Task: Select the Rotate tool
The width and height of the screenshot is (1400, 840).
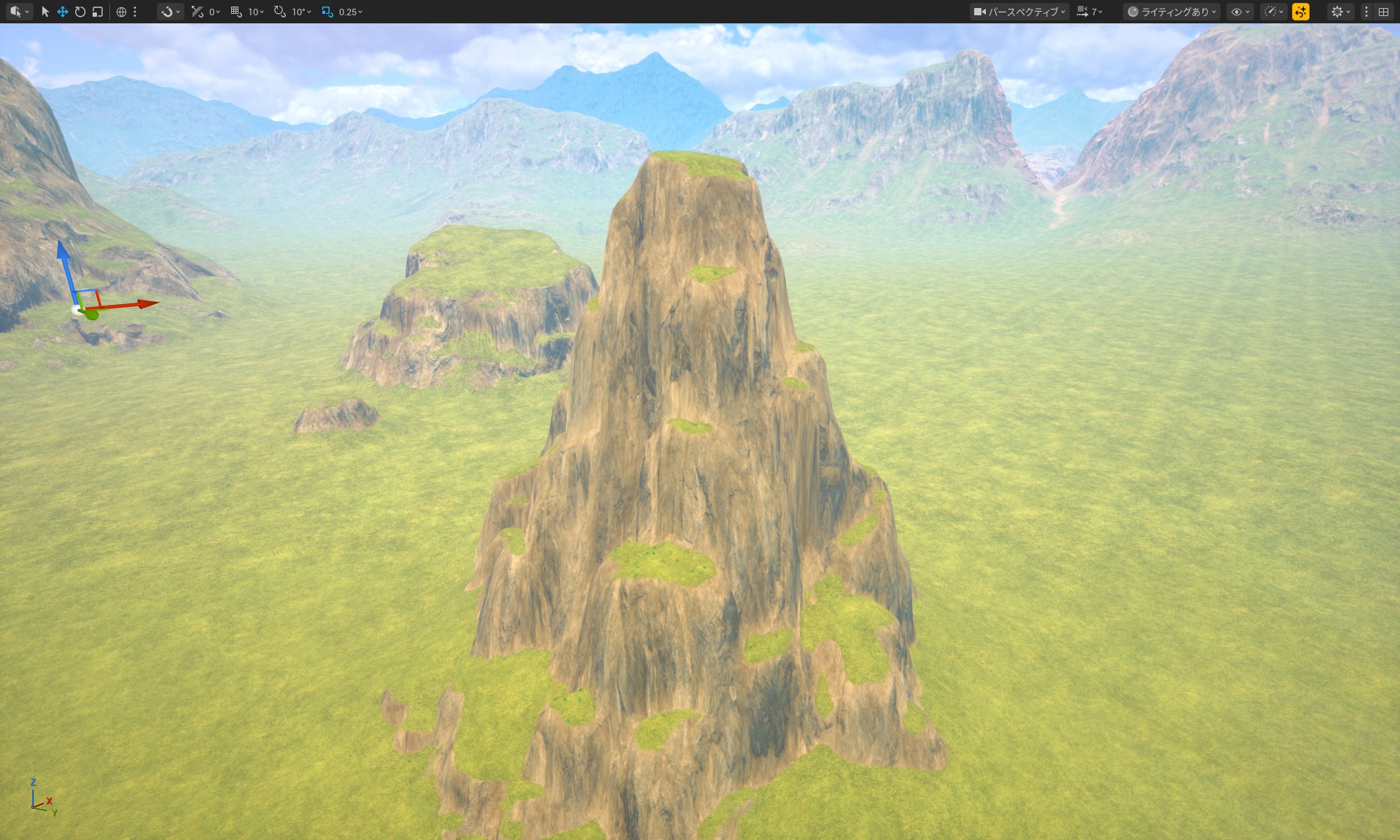Action: click(x=79, y=12)
